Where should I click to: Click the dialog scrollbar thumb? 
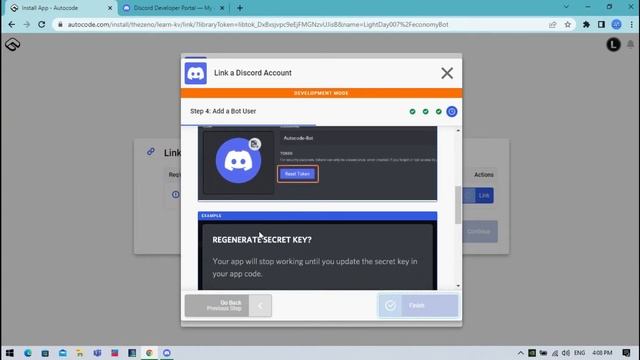click(x=458, y=205)
